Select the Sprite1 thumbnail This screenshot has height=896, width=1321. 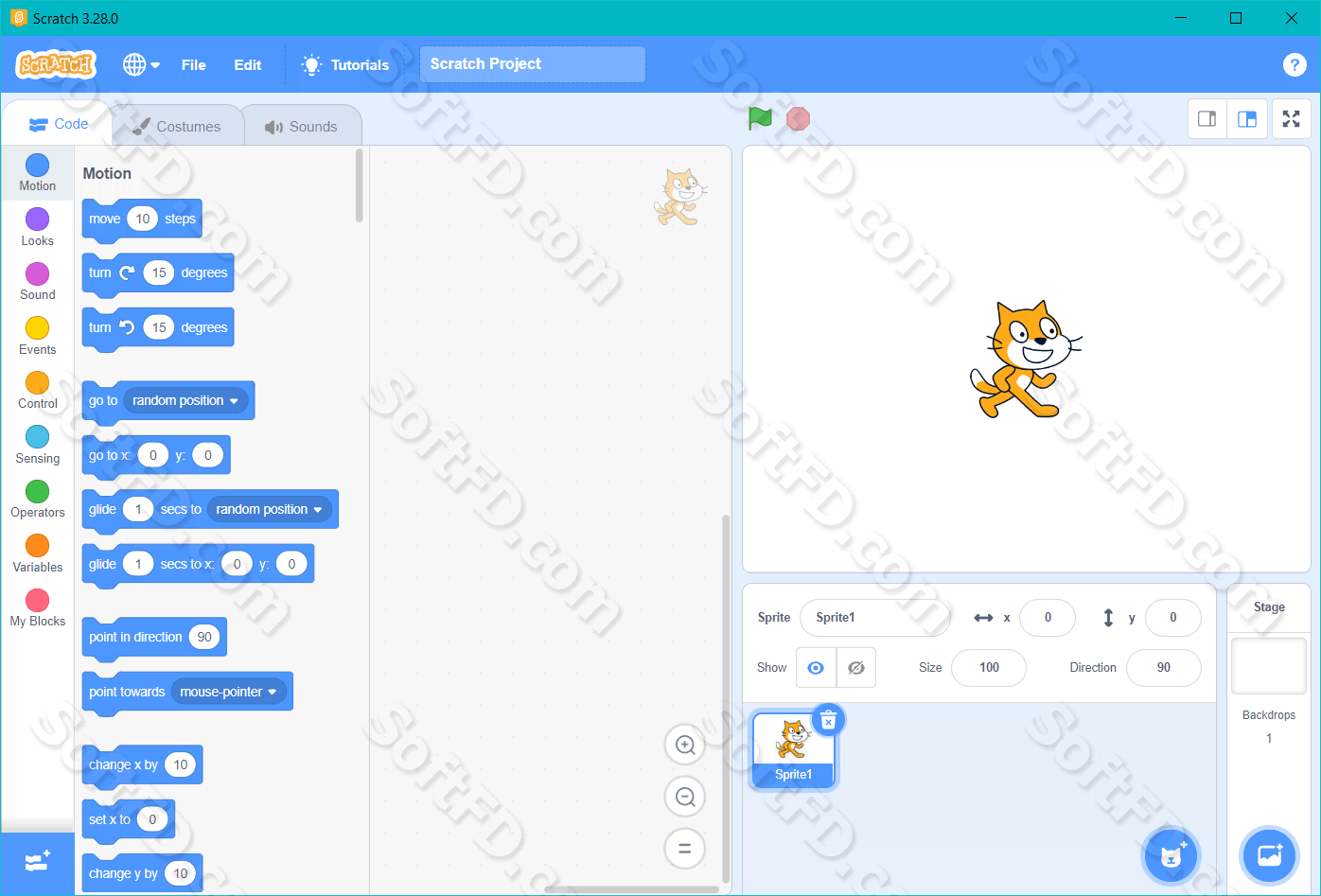click(x=794, y=750)
